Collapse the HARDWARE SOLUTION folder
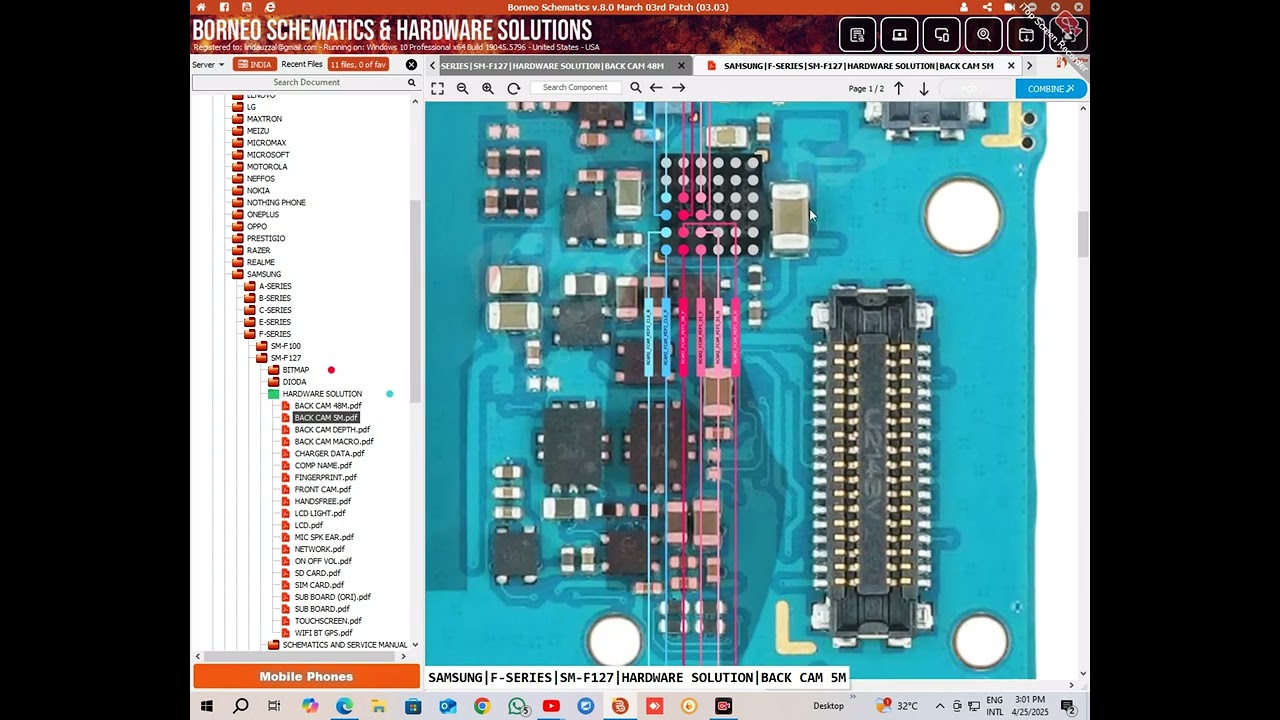The width and height of the screenshot is (1280, 720). click(x=274, y=394)
